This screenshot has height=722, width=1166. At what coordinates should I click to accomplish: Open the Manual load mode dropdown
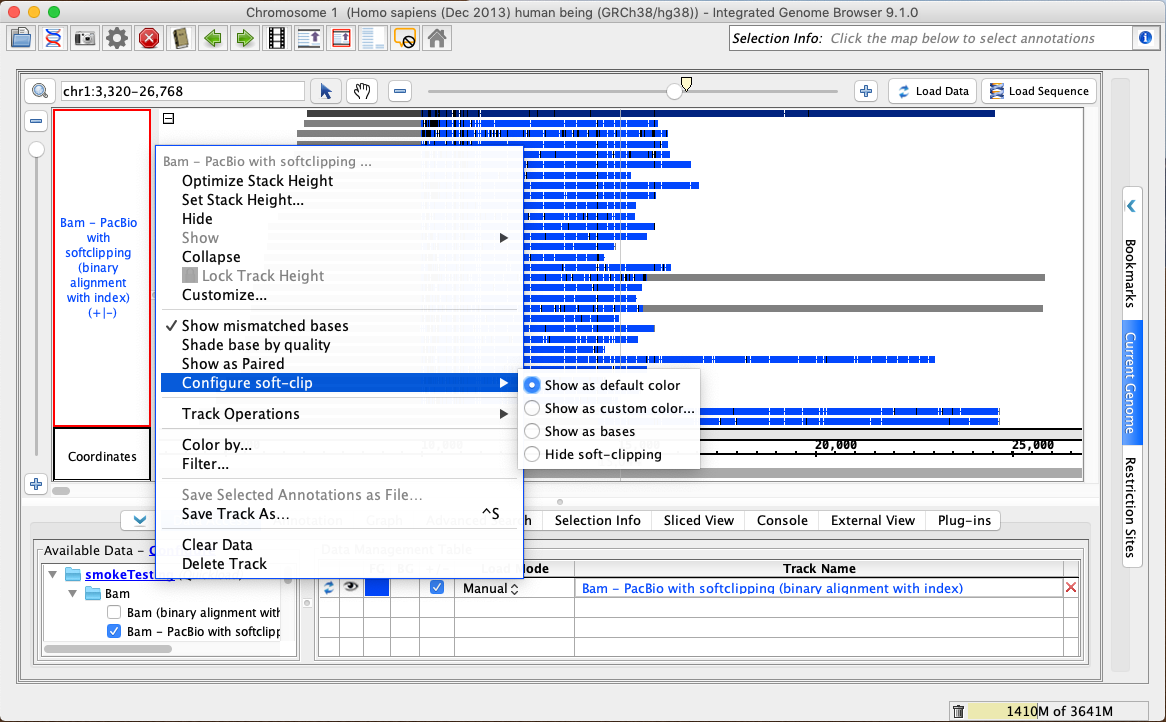pos(490,588)
